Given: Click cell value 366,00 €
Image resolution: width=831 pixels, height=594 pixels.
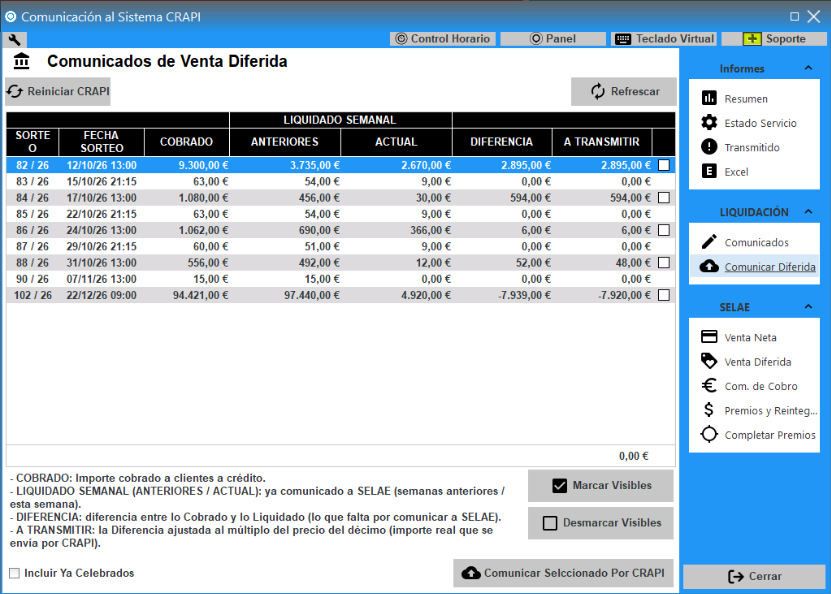Looking at the screenshot, I should pyautogui.click(x=430, y=230).
